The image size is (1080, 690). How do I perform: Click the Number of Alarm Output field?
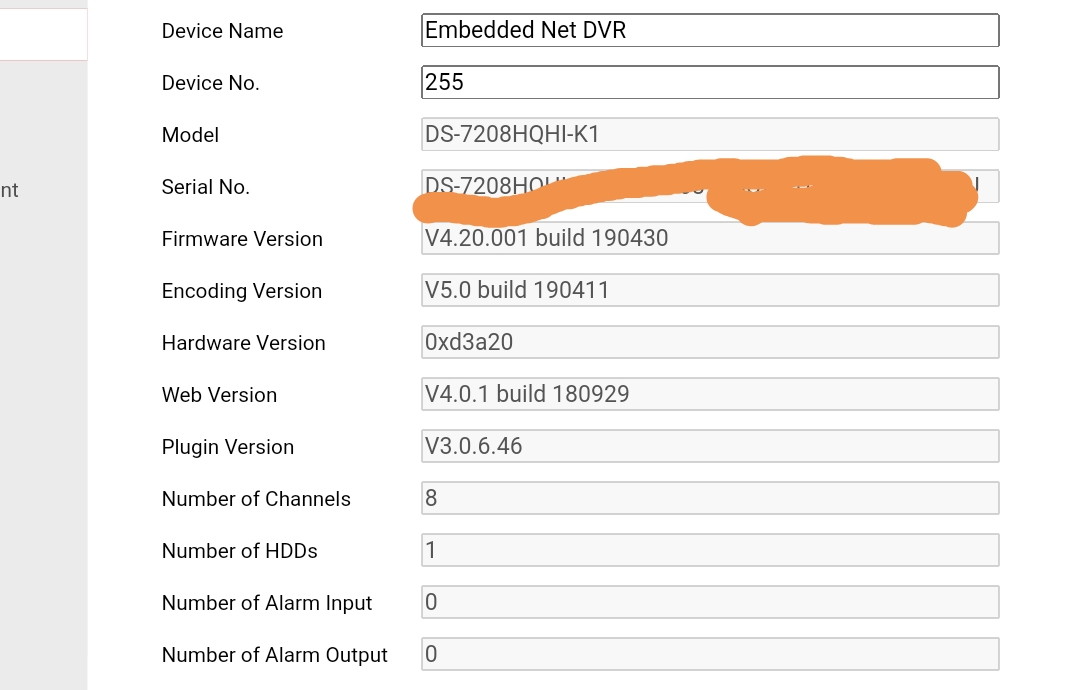pyautogui.click(x=710, y=654)
